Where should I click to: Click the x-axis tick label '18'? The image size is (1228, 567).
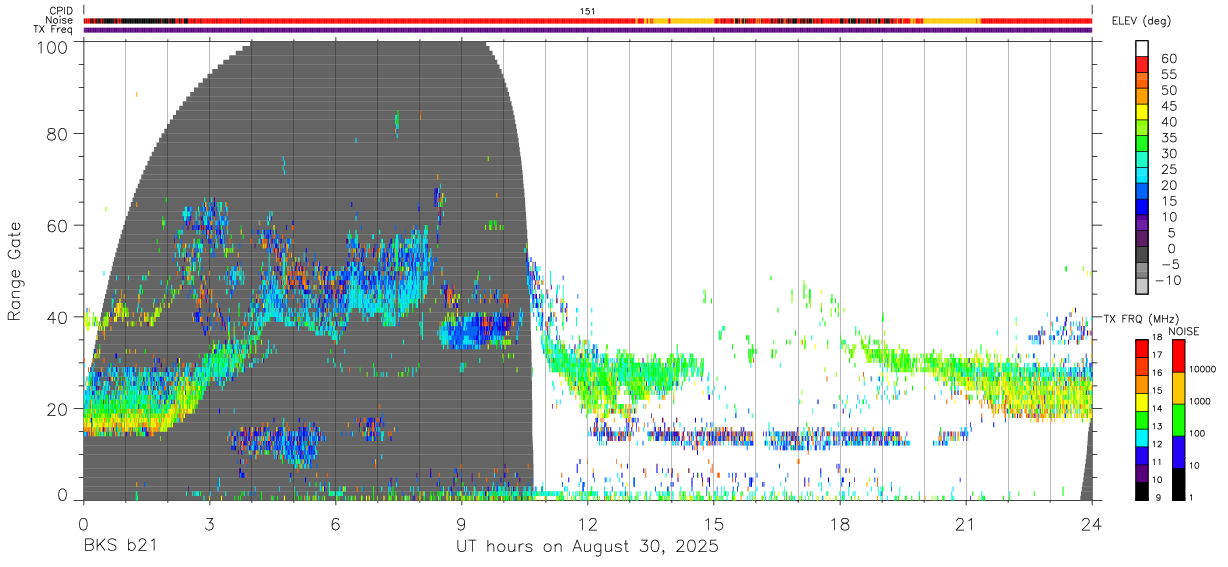pyautogui.click(x=840, y=524)
